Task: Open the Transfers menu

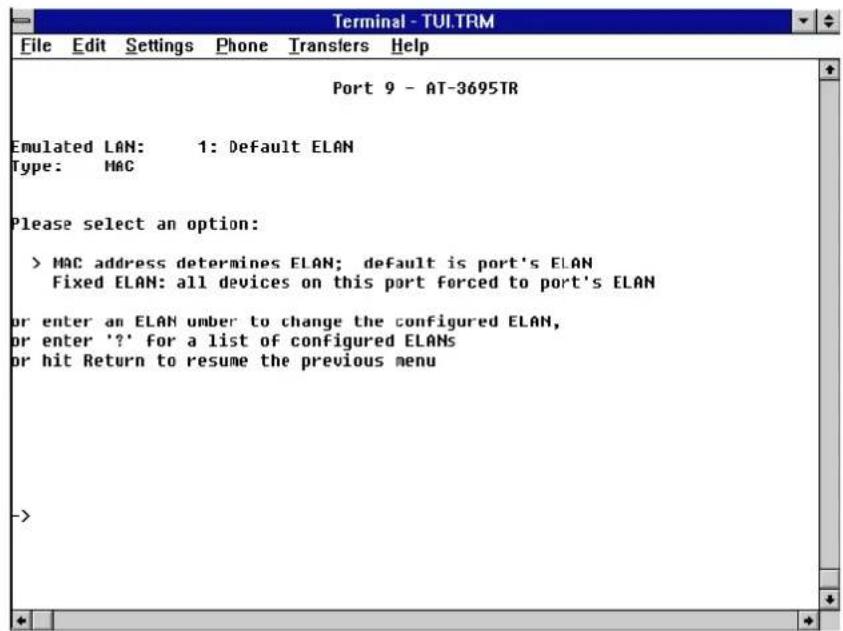Action: [x=328, y=46]
